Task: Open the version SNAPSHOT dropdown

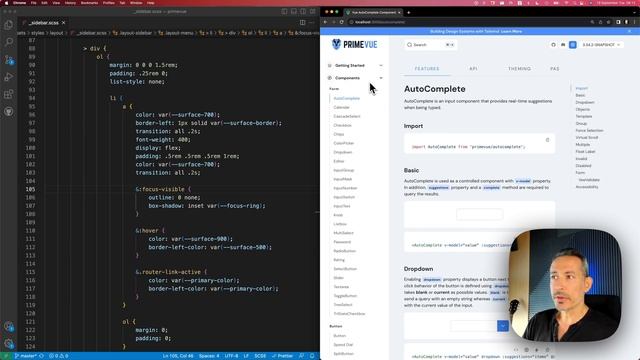Action: pyautogui.click(x=601, y=45)
